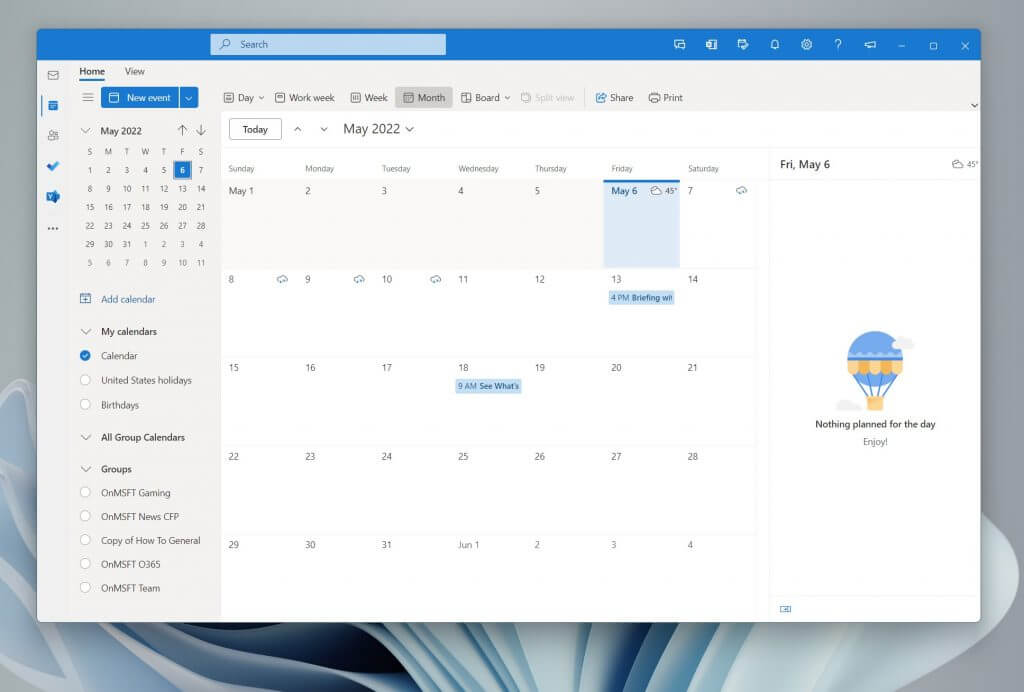Toggle the hamburger navigation pane icon
This screenshot has width=1024, height=692.
[88, 97]
